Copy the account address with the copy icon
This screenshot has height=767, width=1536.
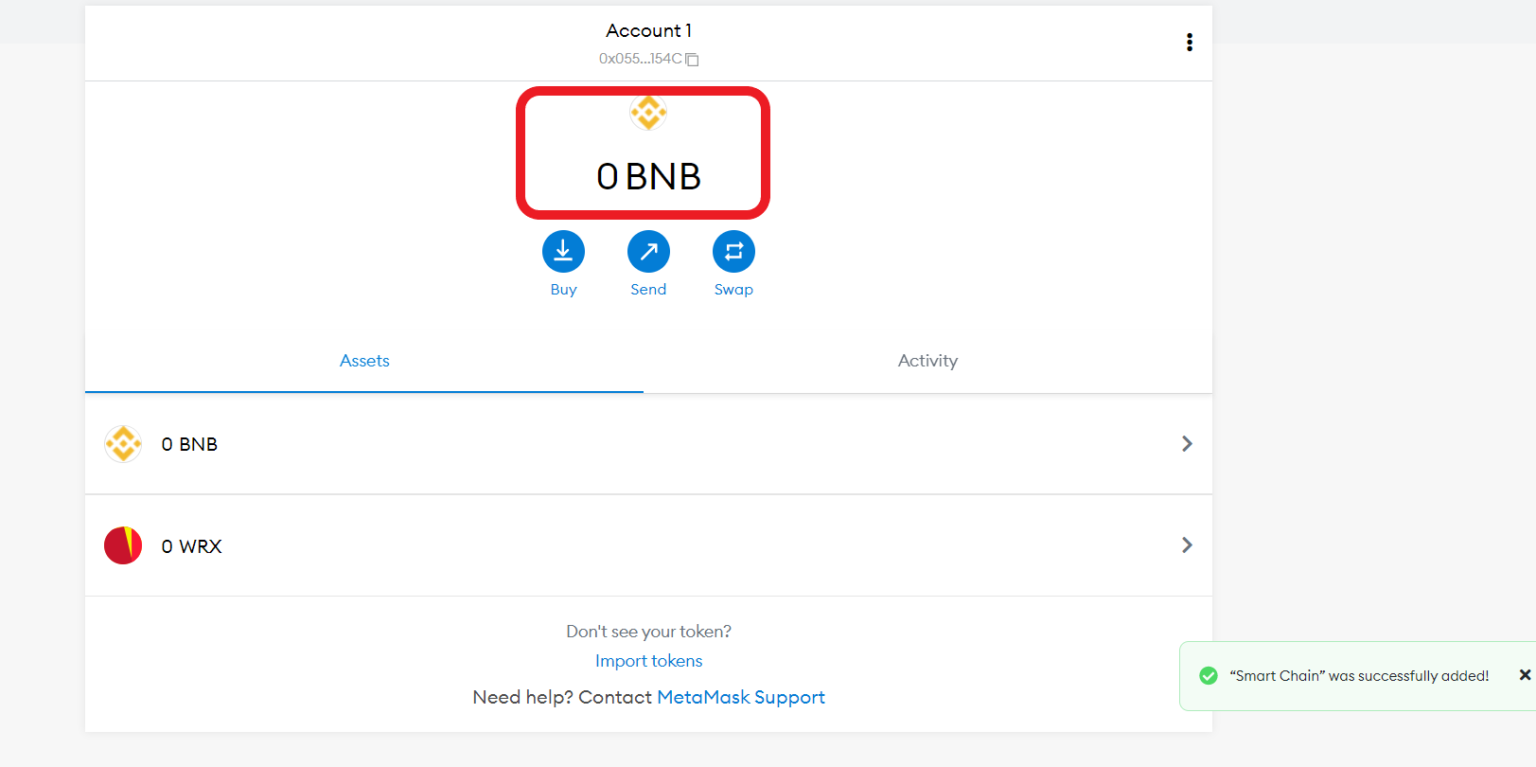coord(692,60)
